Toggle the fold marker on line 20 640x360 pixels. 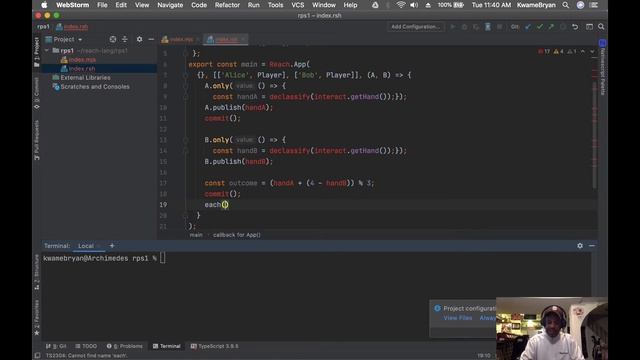tap(185, 215)
